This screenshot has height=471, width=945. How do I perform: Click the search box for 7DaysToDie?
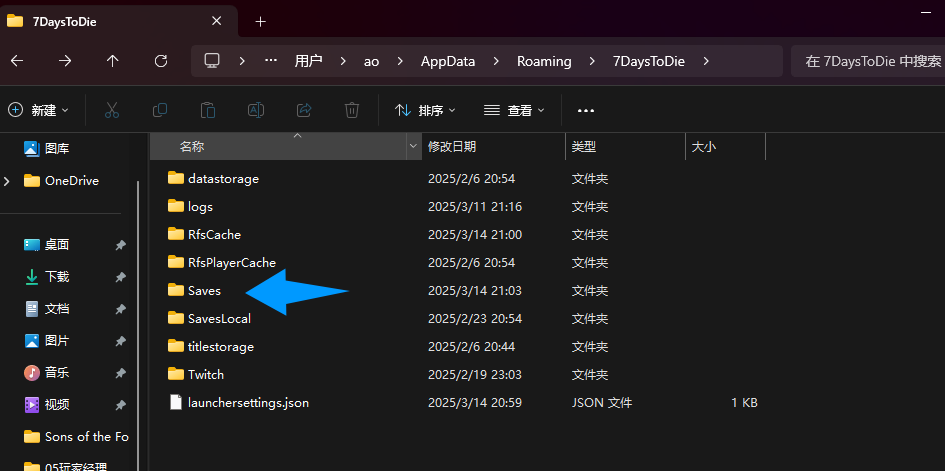coord(866,61)
